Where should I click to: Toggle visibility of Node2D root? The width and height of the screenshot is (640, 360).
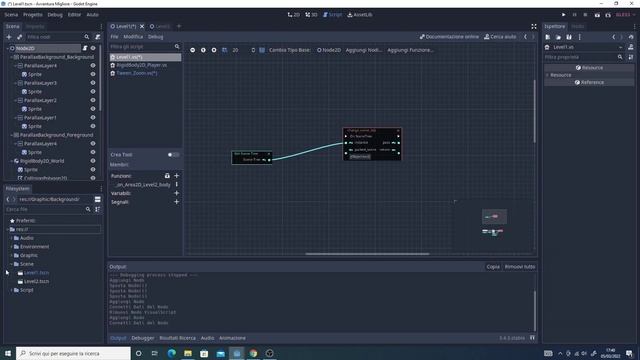click(93, 48)
